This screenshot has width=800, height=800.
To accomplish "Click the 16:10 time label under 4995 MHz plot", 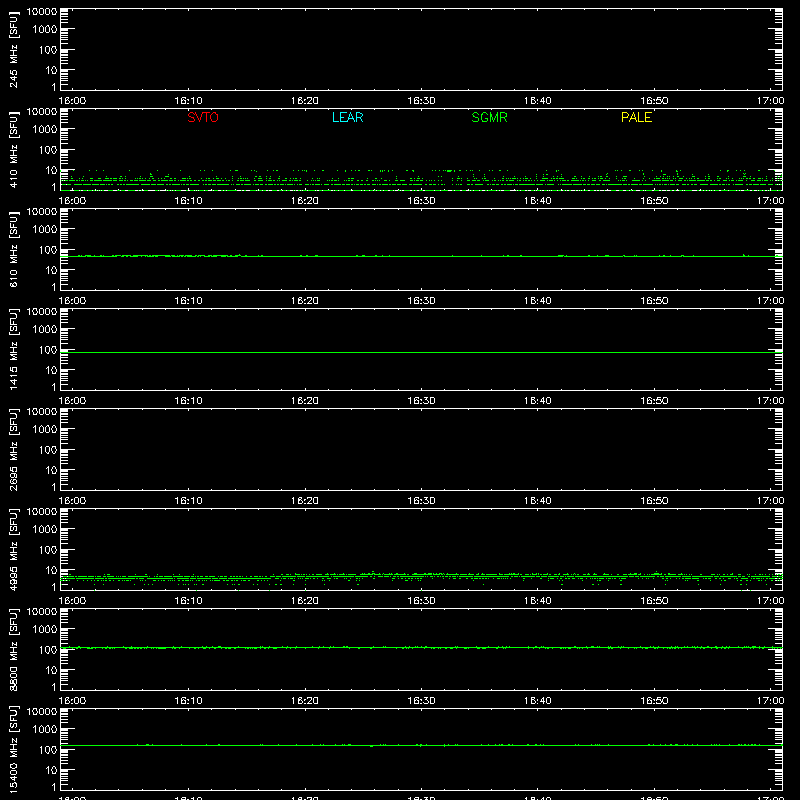I will 188,601.
